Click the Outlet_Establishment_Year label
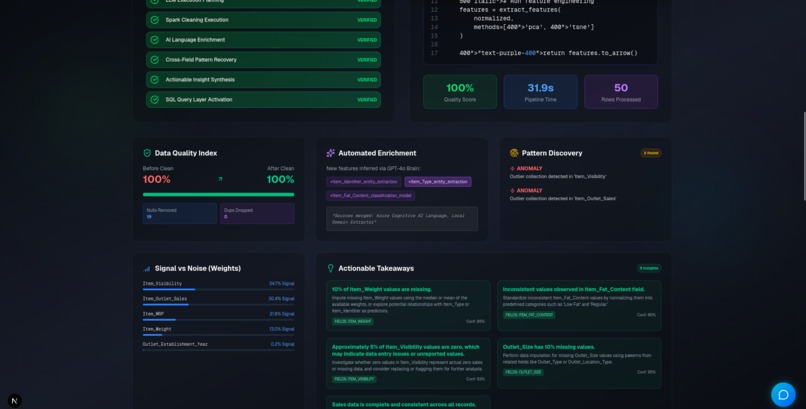 (175, 344)
